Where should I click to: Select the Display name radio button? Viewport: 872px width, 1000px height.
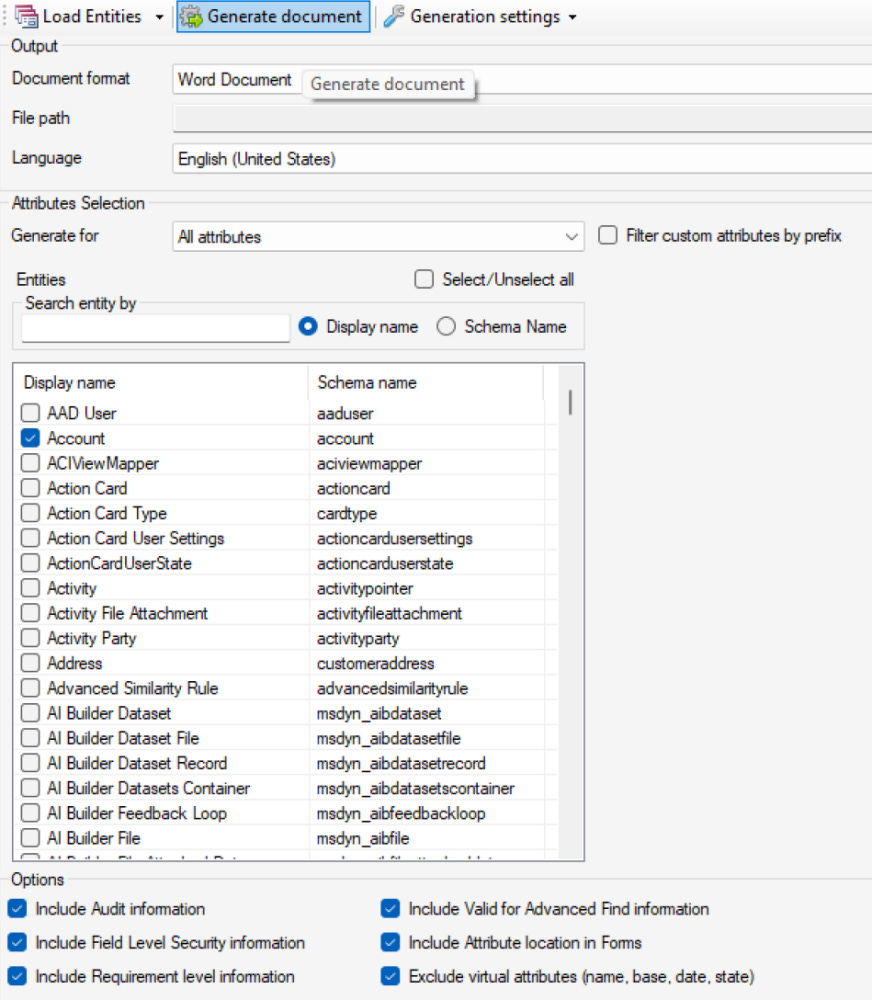coord(308,327)
